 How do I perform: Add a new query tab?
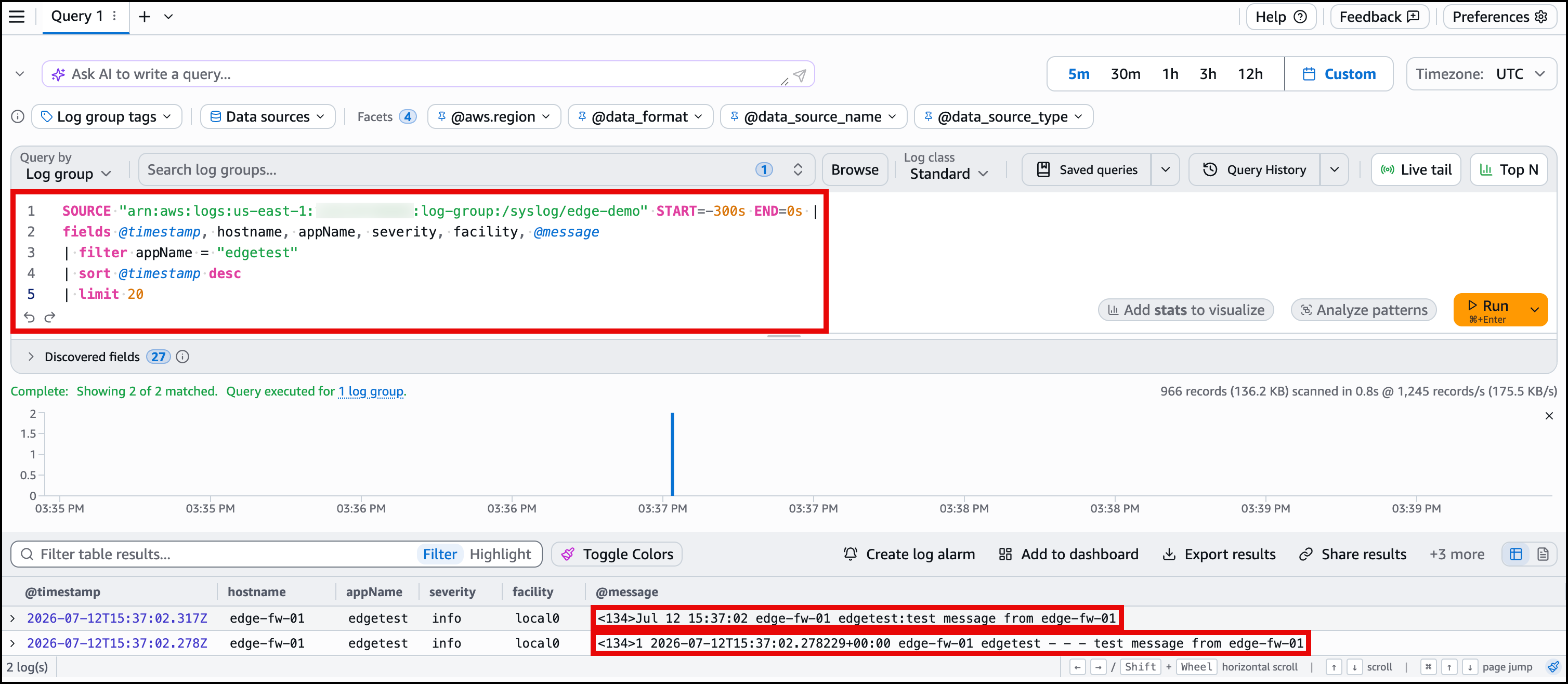point(144,17)
